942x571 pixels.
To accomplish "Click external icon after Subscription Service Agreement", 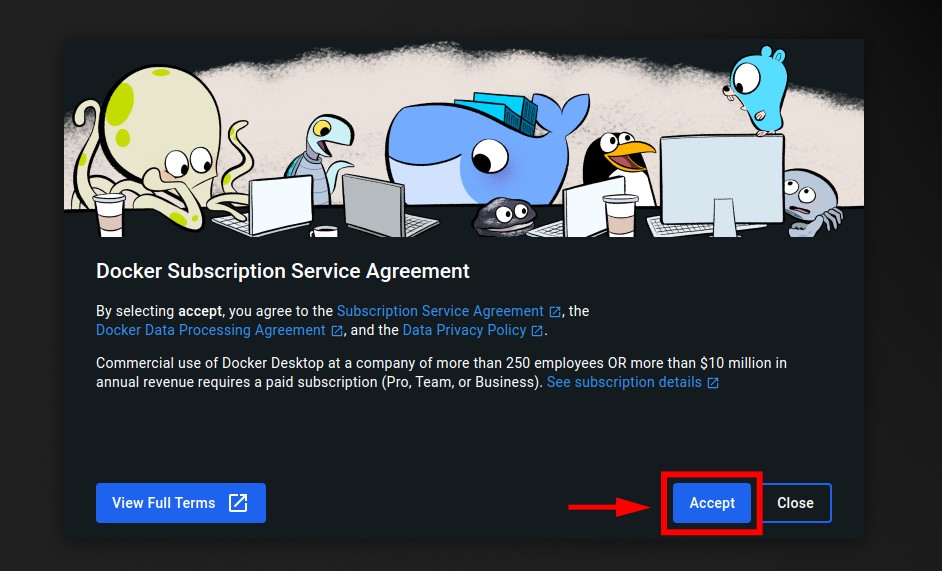I will pyautogui.click(x=555, y=312).
